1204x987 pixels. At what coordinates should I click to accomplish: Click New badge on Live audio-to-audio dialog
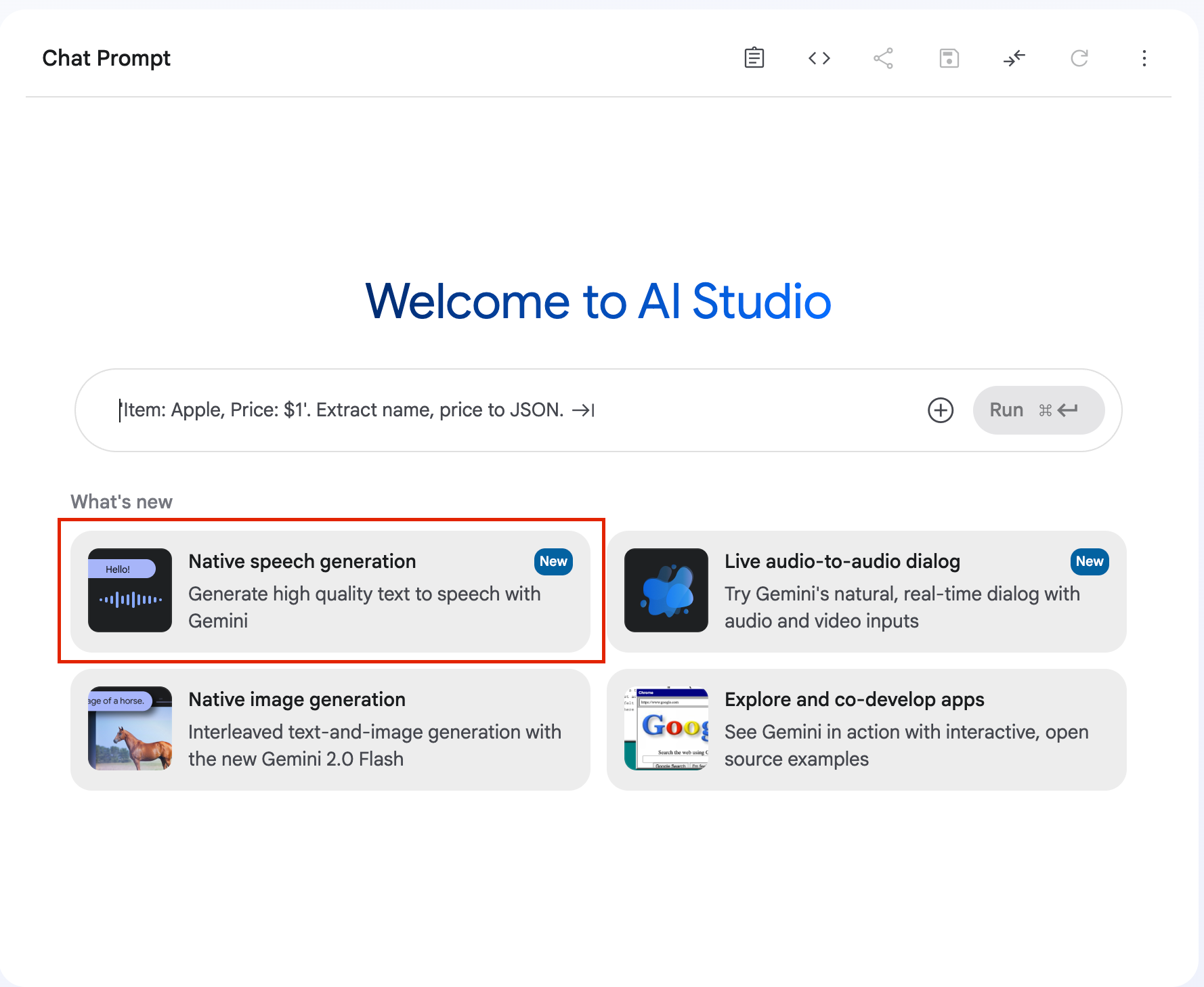[1090, 562]
